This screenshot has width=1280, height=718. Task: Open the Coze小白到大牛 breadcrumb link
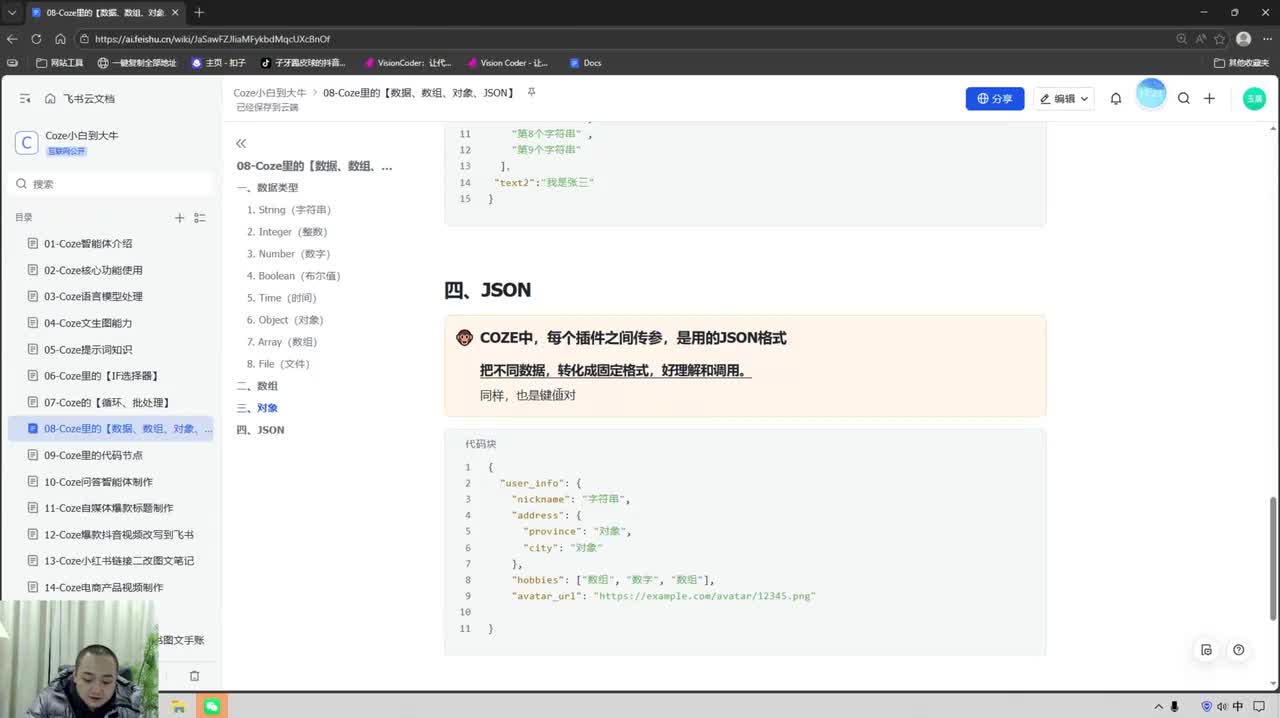[x=270, y=92]
